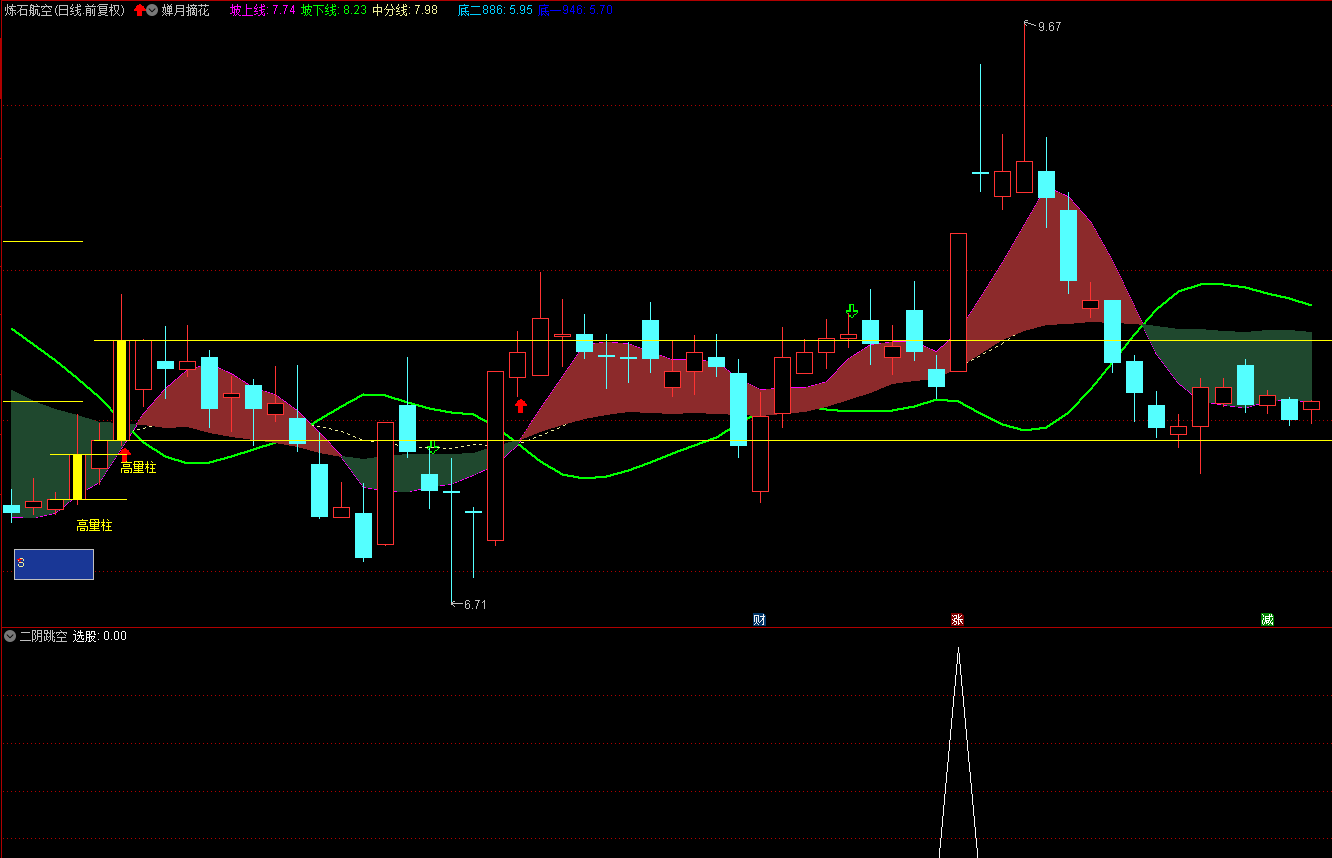Open the 婵月摘花 indicator dropdown arrow
The height and width of the screenshot is (858, 1332).
[152, 10]
